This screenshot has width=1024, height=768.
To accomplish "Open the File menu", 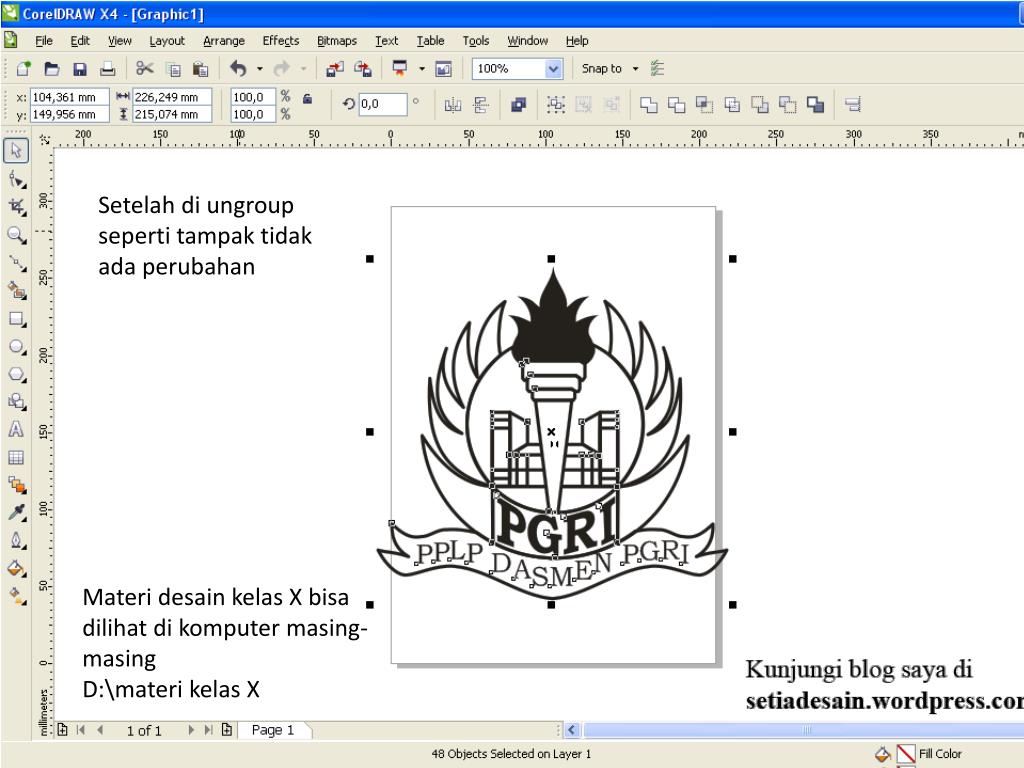I will (44, 40).
